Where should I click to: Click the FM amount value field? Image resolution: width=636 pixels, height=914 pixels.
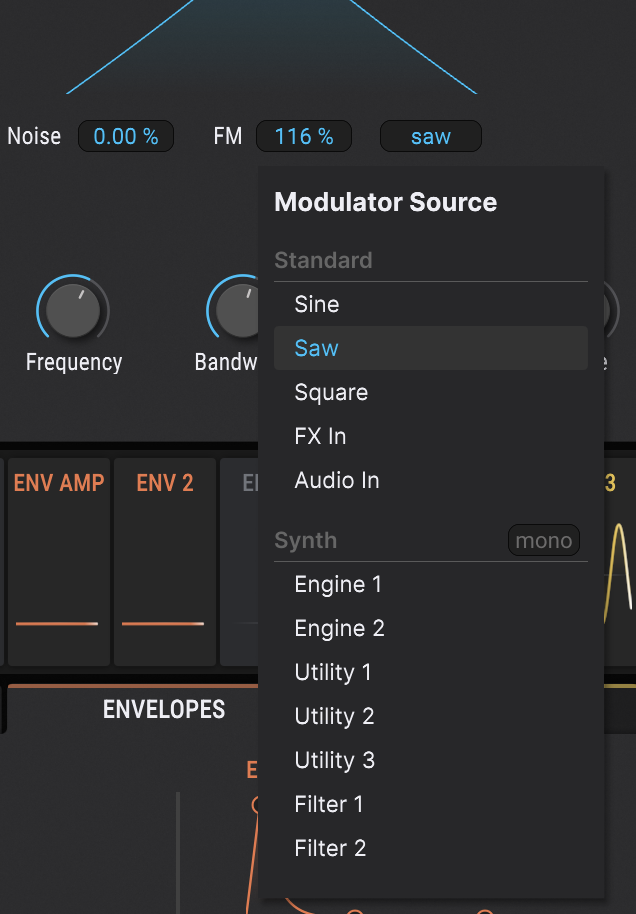point(303,136)
